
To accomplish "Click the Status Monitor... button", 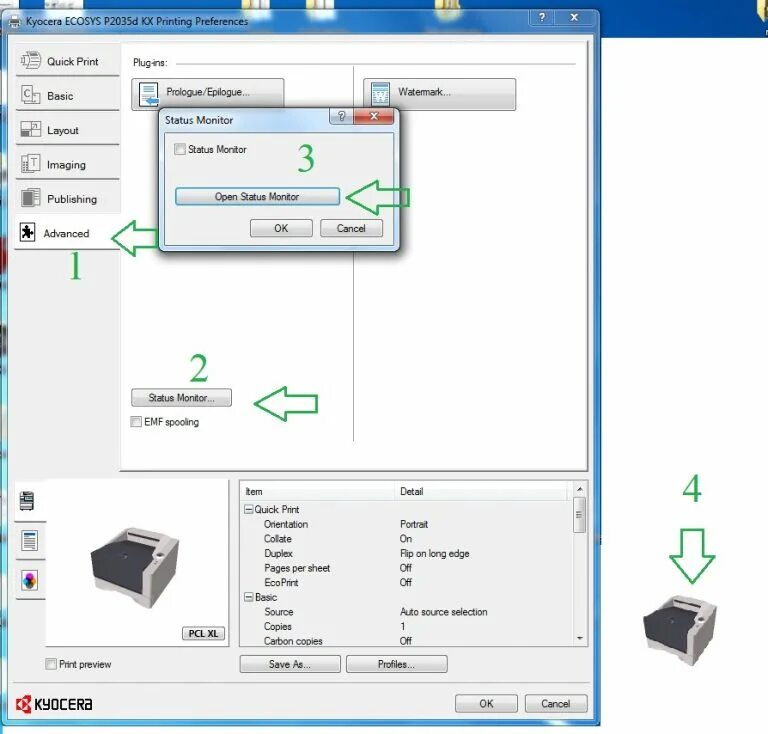I will (181, 398).
